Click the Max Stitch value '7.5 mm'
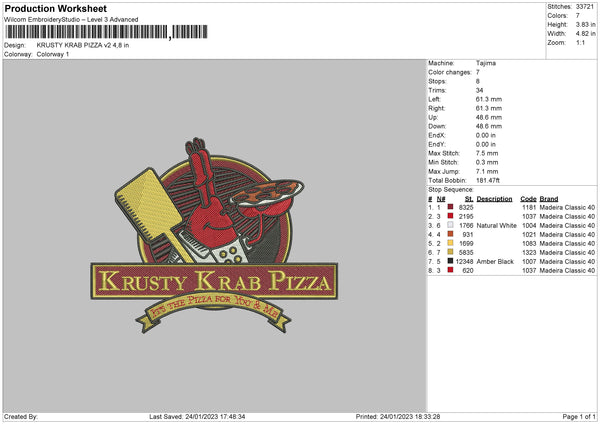Viewport: 600px width, 424px height. [487, 153]
